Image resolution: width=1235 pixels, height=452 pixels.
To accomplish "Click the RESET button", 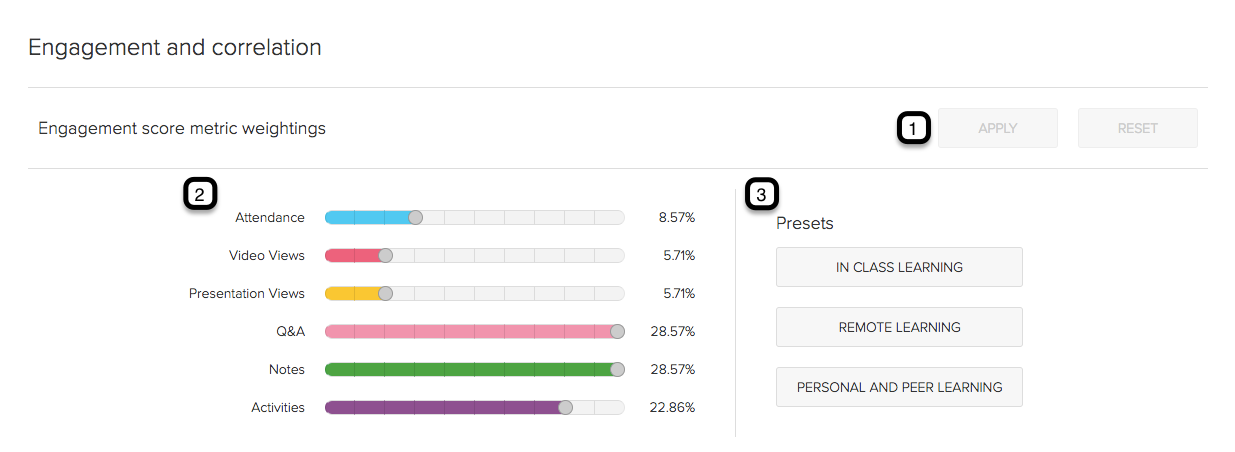I will click(x=1137, y=128).
